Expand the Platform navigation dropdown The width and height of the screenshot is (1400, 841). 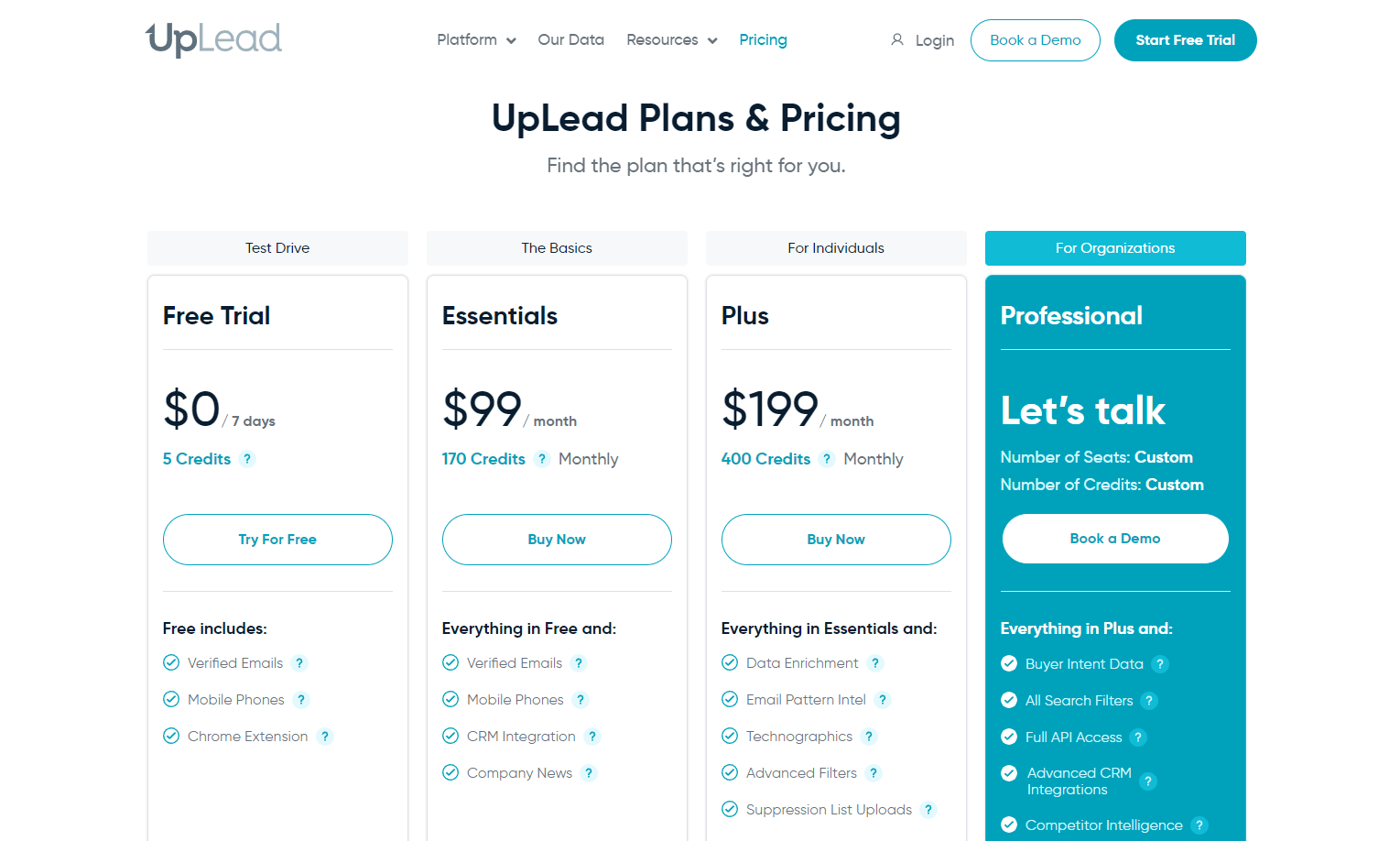coord(475,40)
